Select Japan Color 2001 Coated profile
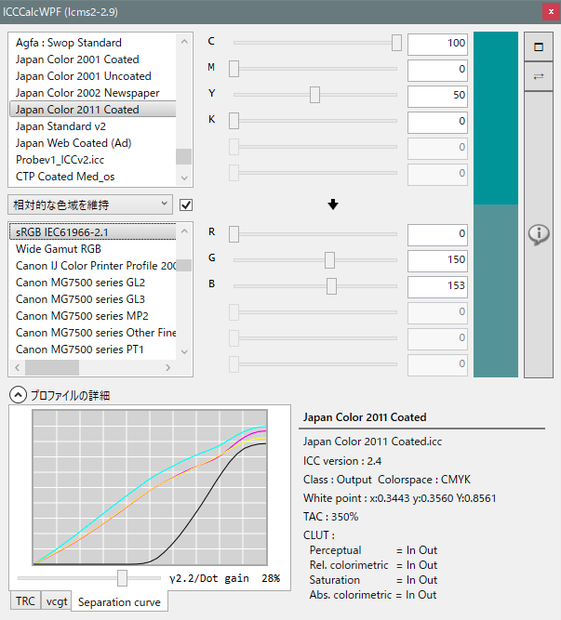This screenshot has height=620, width=561. pyautogui.click(x=77, y=59)
